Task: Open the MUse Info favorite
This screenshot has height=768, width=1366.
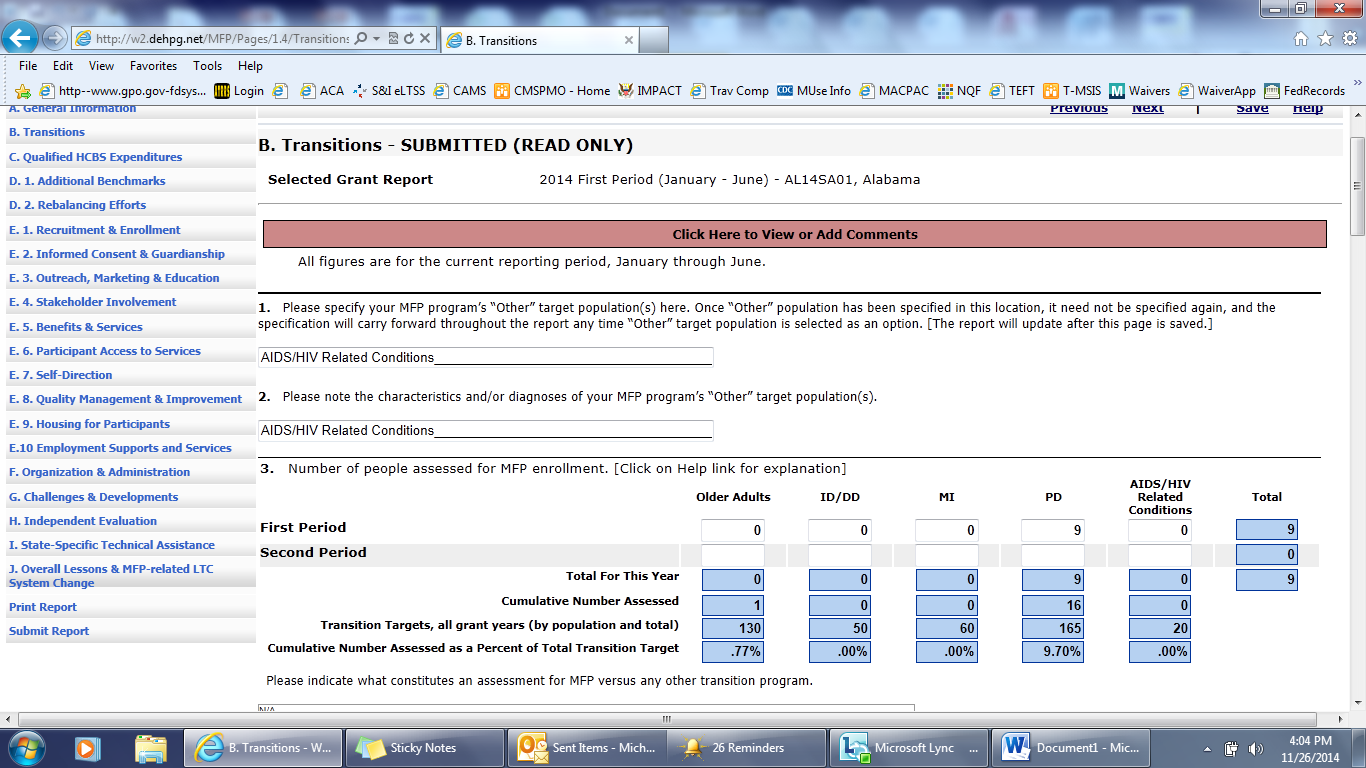Action: pos(814,91)
